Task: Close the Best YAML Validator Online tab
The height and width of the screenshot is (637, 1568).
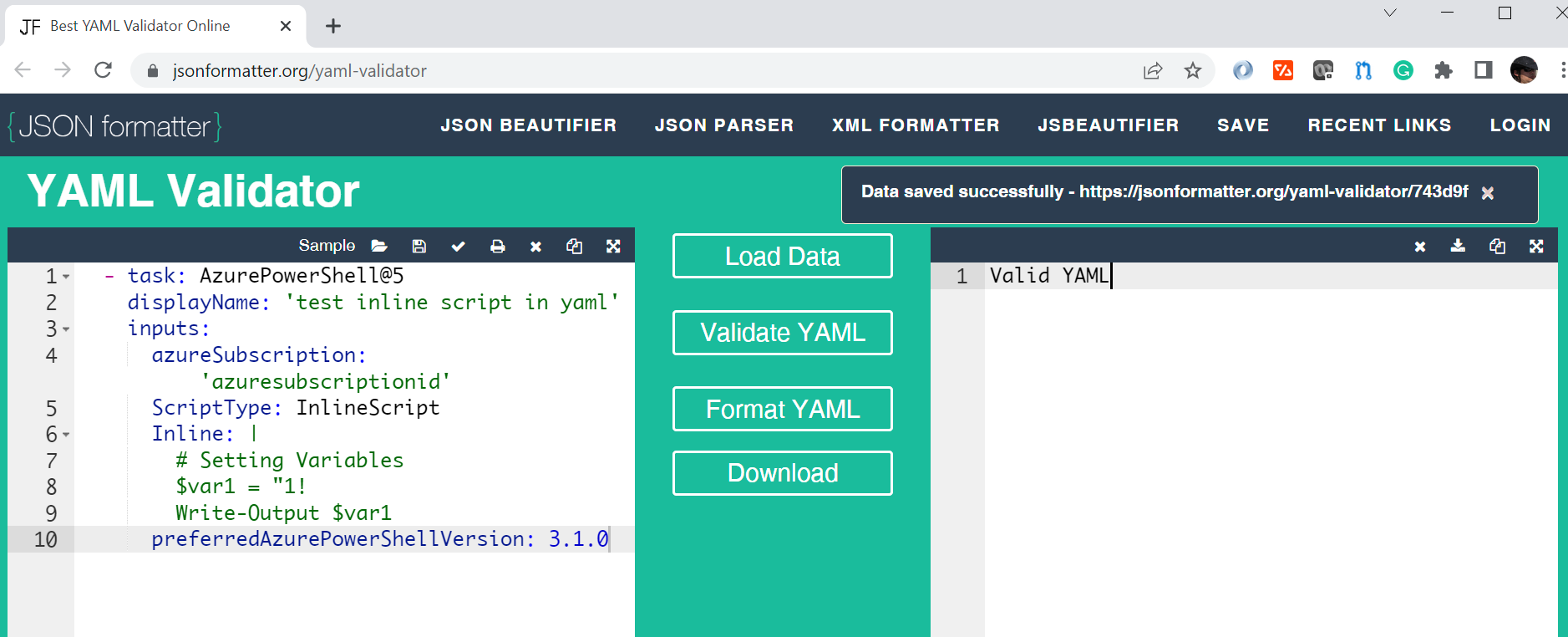Action: 286,26
